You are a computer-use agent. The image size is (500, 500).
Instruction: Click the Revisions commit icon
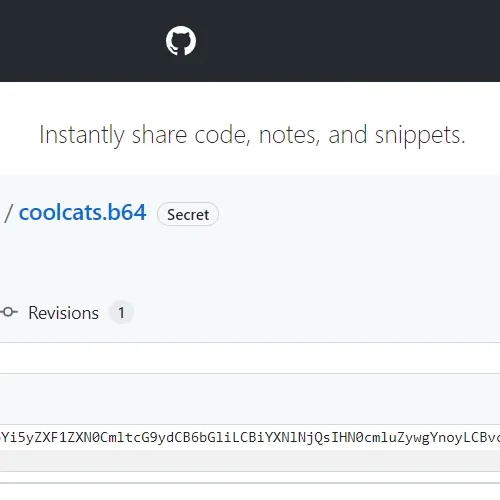tap(9, 312)
